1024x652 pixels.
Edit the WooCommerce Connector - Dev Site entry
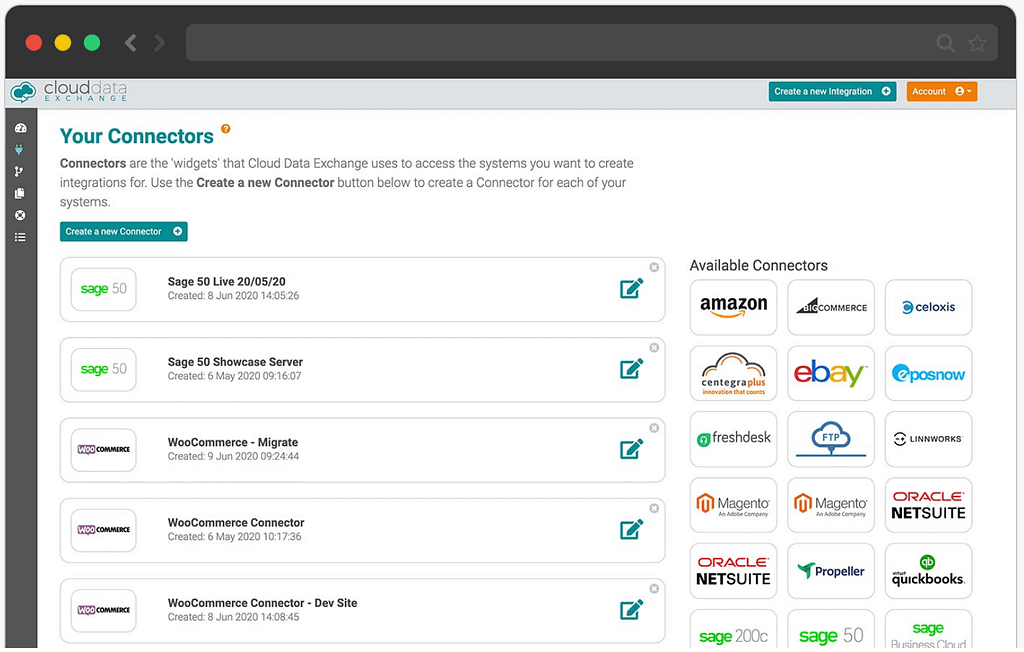[632, 610]
